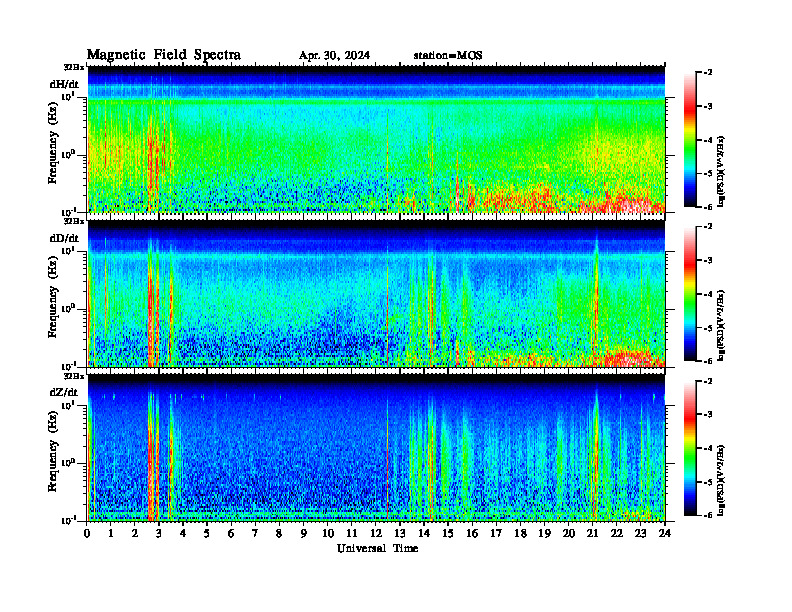Click the dZ/dt spectrogram plot
This screenshot has height=612, width=792.
(x=376, y=447)
